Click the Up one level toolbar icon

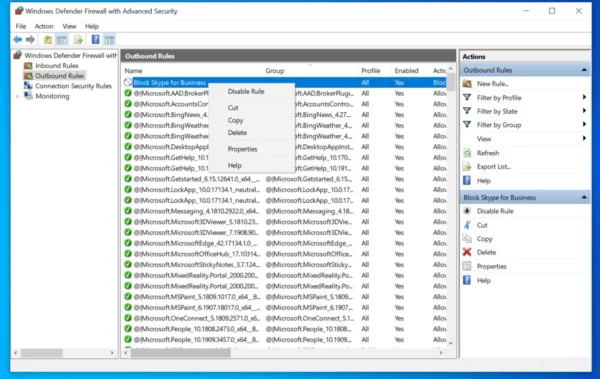(48, 39)
